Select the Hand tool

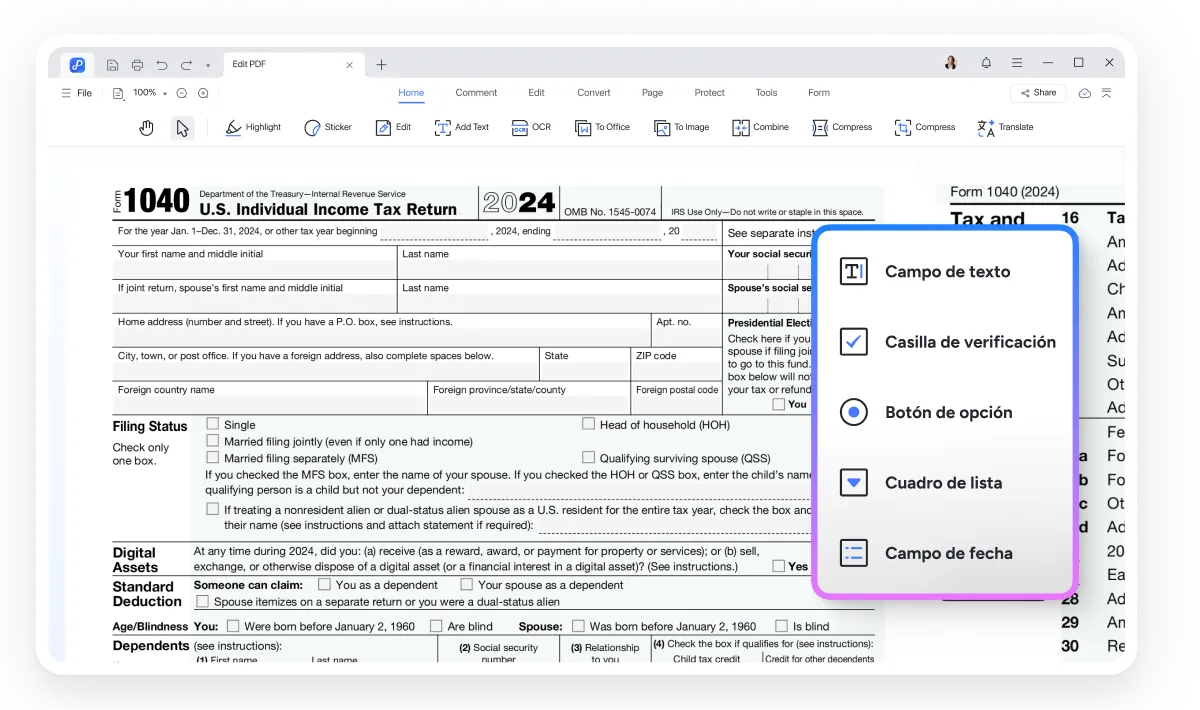[146, 127]
